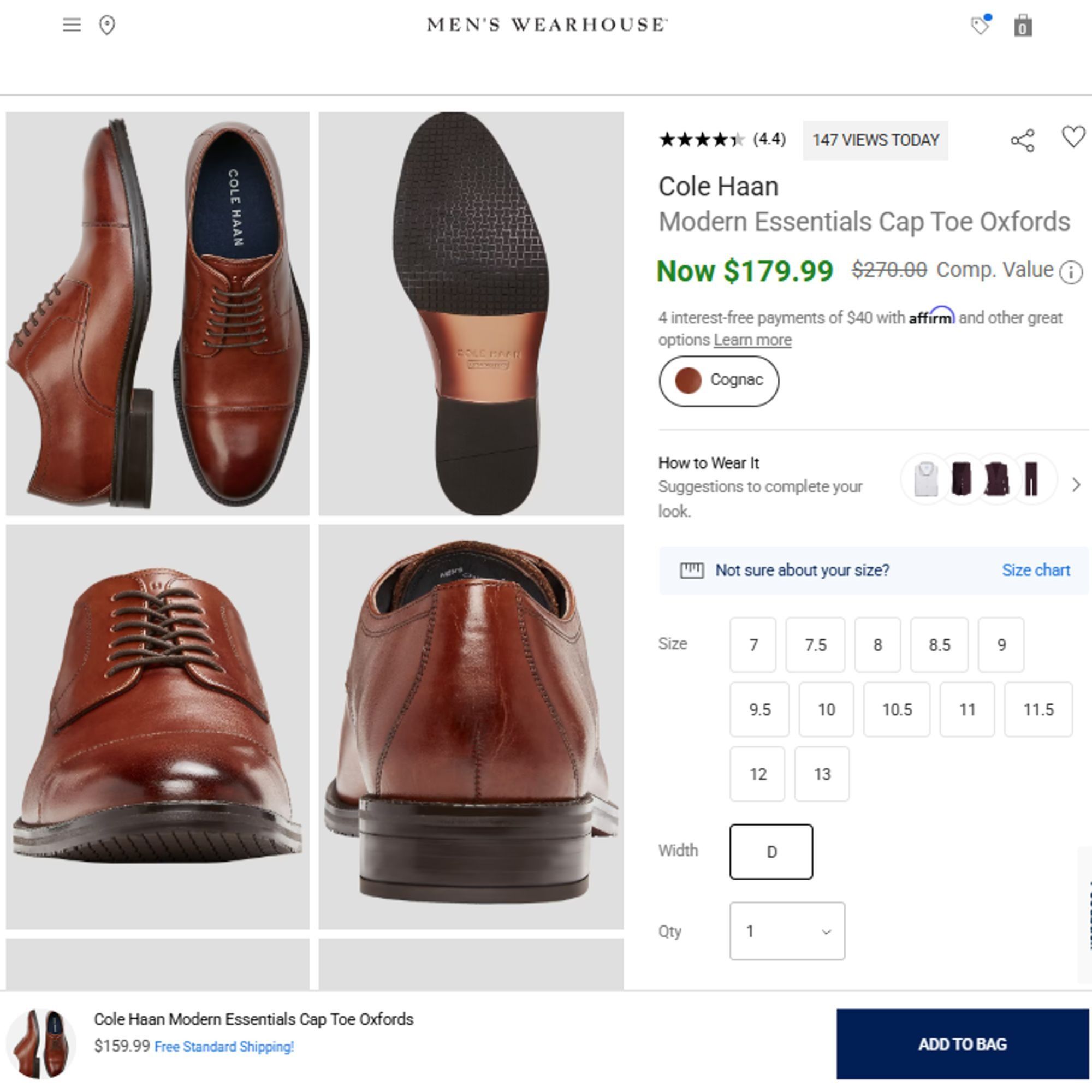The image size is (1092, 1092).
Task: Go to Men's Wearhouse home logo
Action: [547, 25]
